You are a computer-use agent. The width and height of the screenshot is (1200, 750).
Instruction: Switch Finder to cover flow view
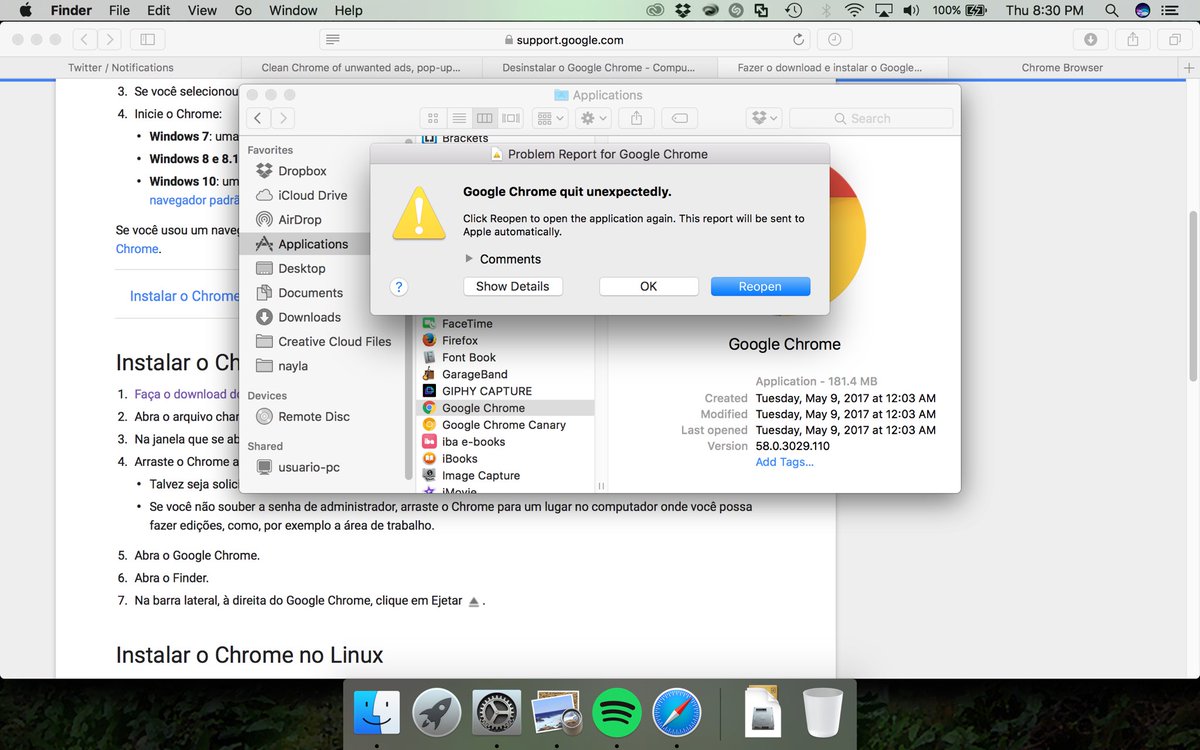pos(511,118)
